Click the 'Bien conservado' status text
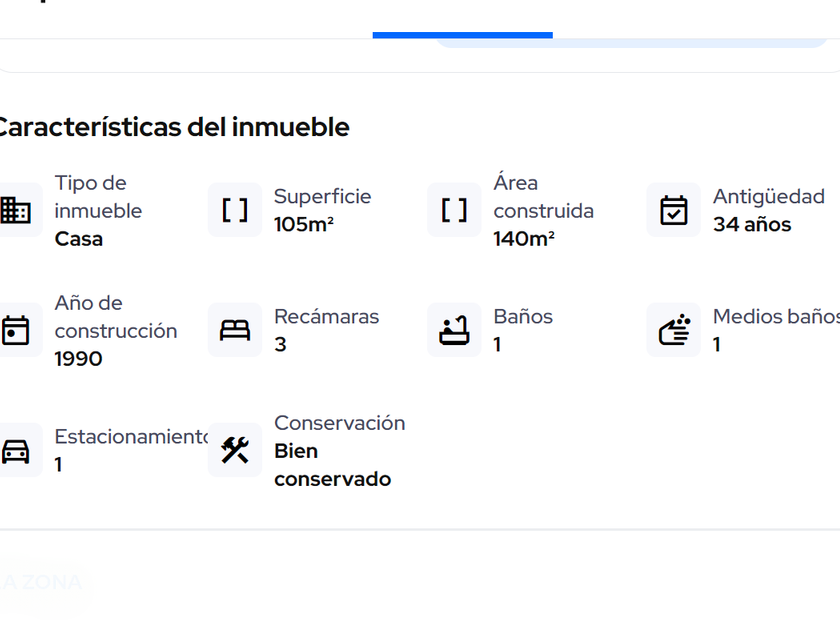840x630 pixels. click(332, 465)
